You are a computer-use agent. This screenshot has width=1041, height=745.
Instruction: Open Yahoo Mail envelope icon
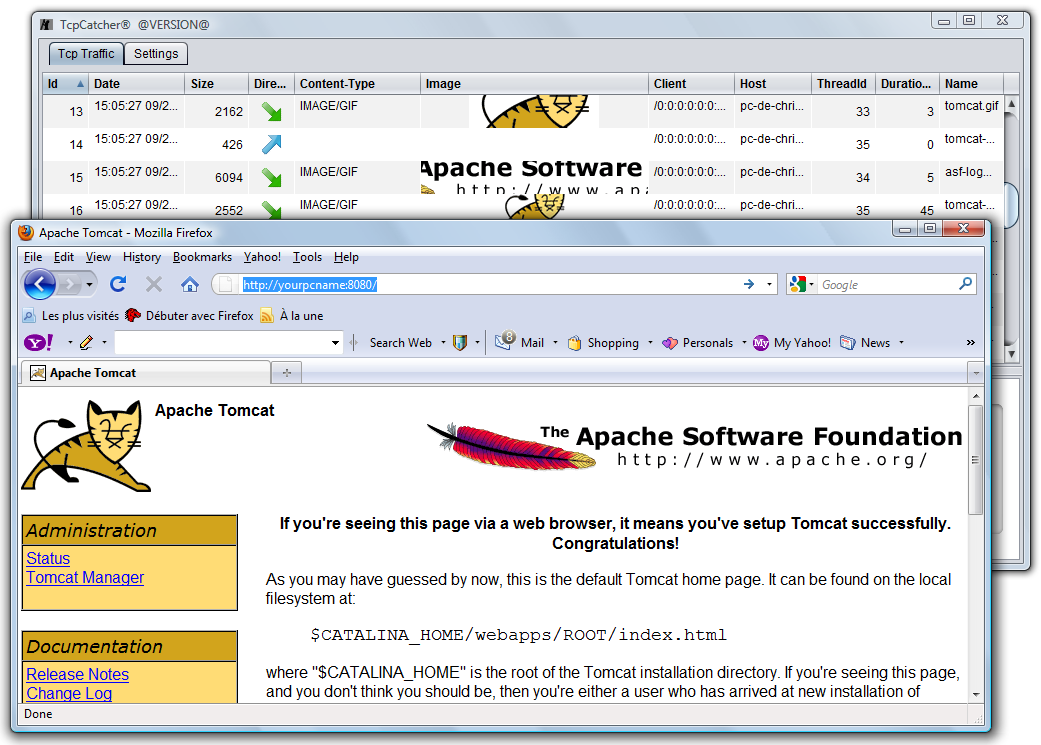click(505, 341)
